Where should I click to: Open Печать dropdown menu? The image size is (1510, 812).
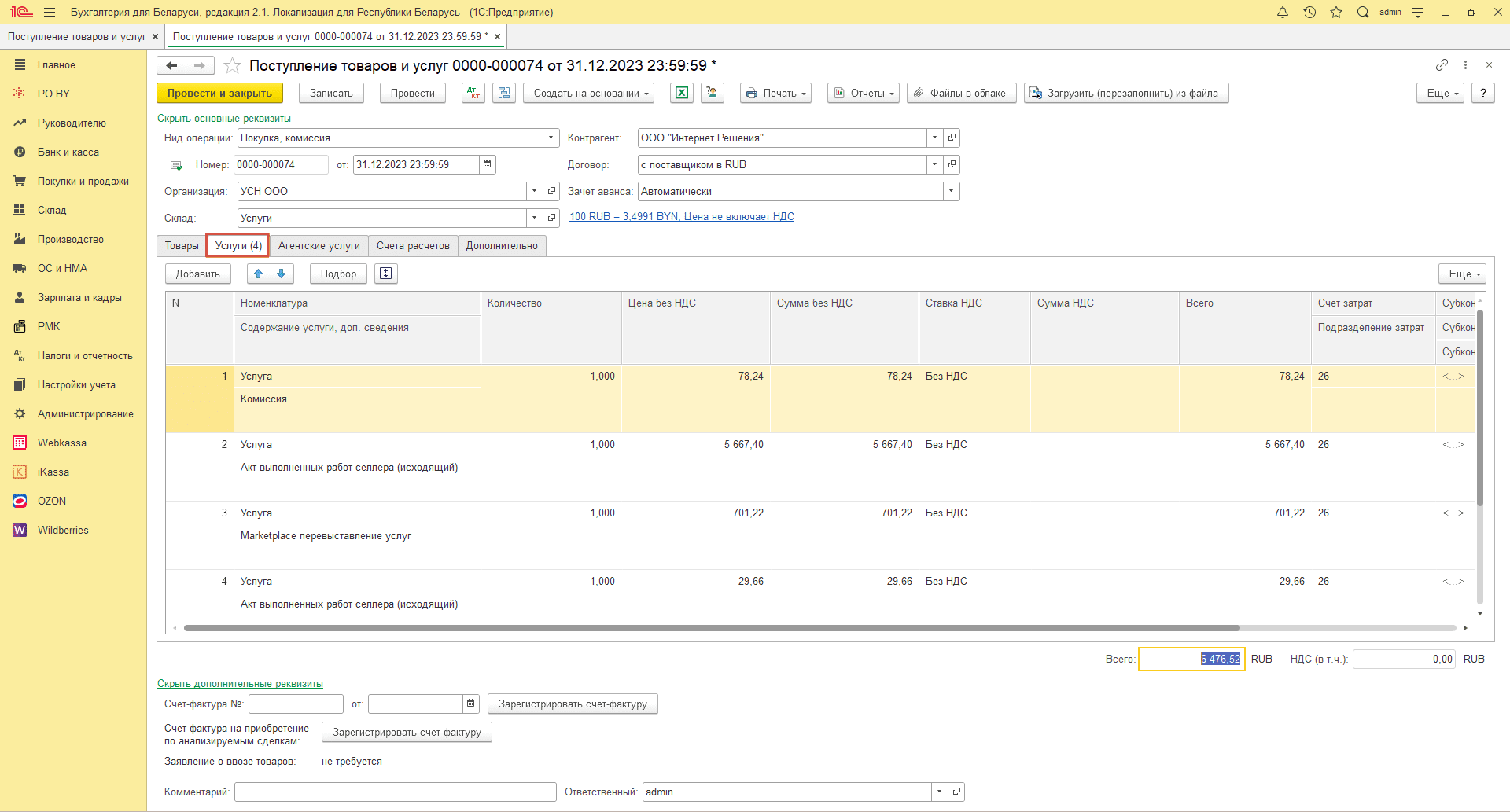click(775, 93)
